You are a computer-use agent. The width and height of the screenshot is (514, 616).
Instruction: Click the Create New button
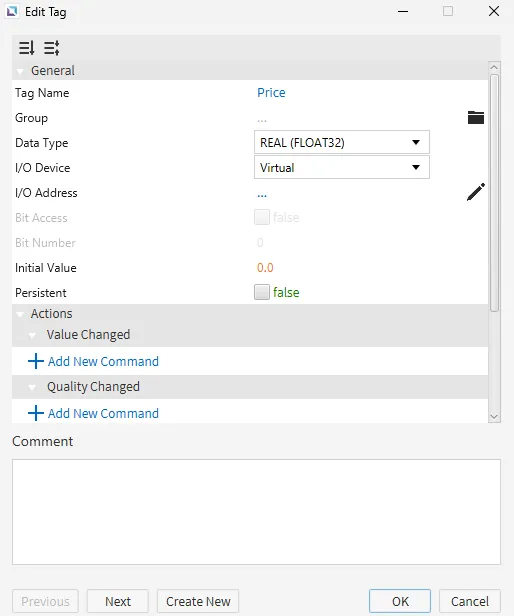coord(198,601)
